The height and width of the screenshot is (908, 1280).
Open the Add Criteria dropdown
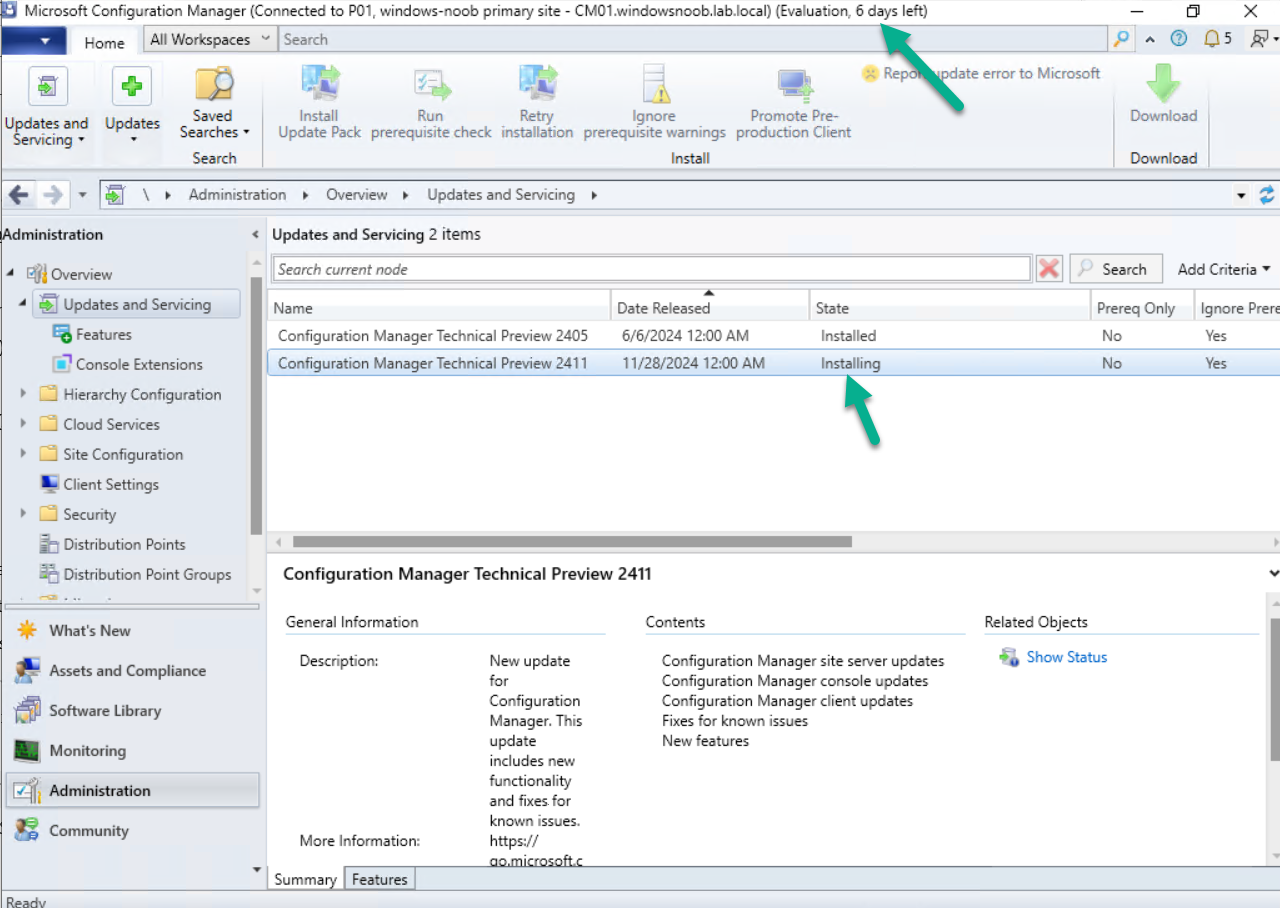coord(1223,269)
